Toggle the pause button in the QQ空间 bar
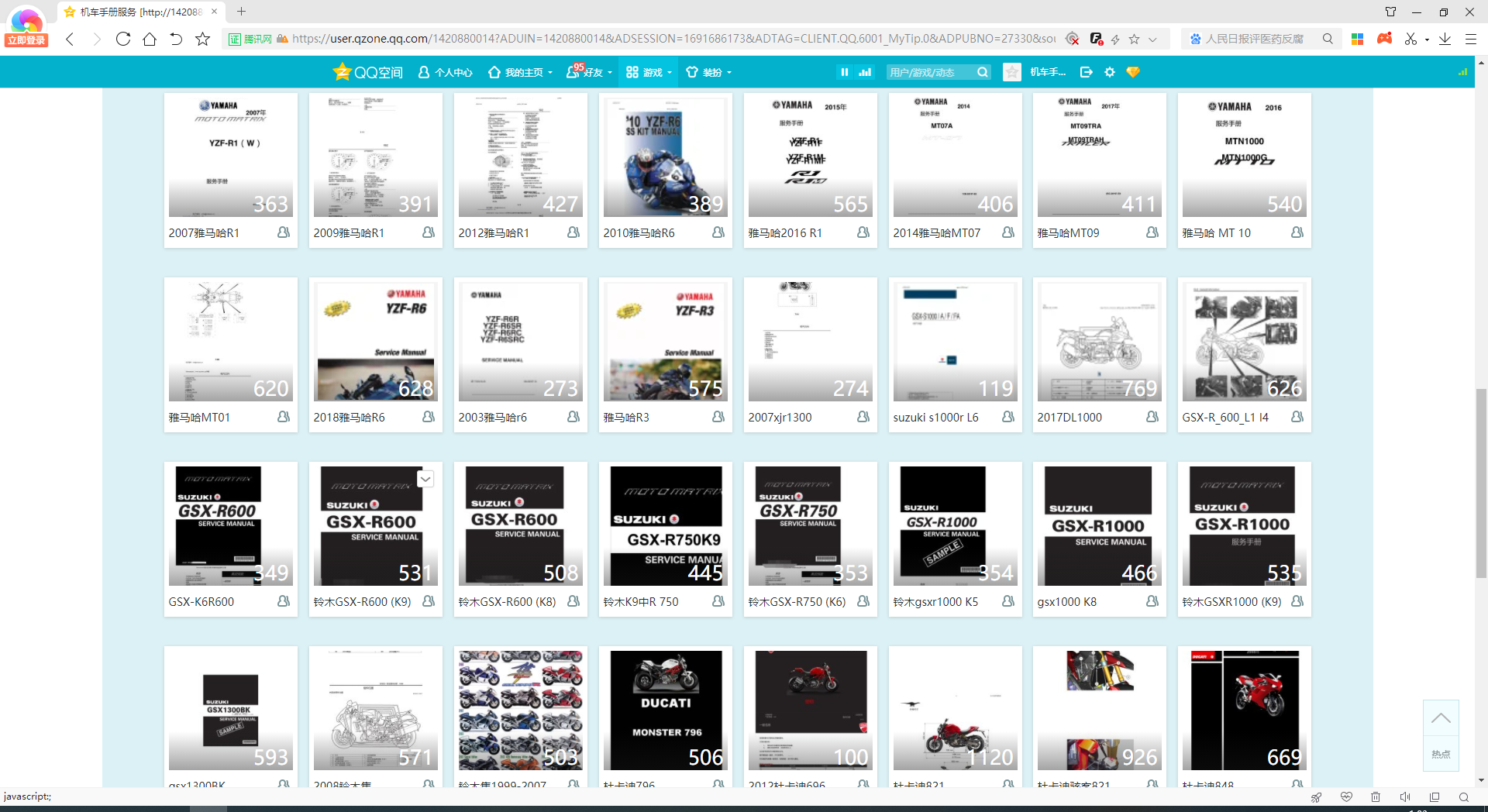This screenshot has height=812, width=1488. 845,72
